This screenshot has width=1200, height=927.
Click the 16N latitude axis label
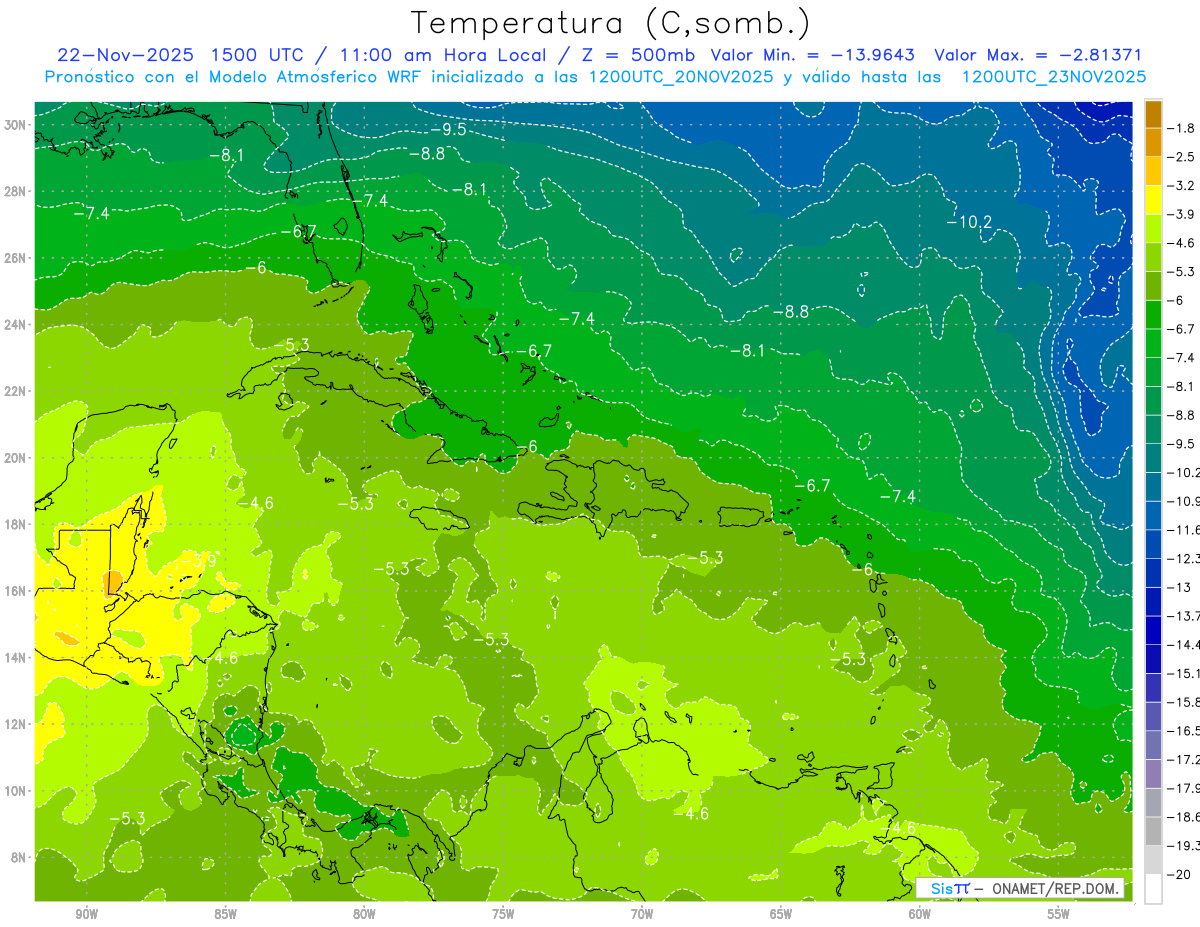17,591
